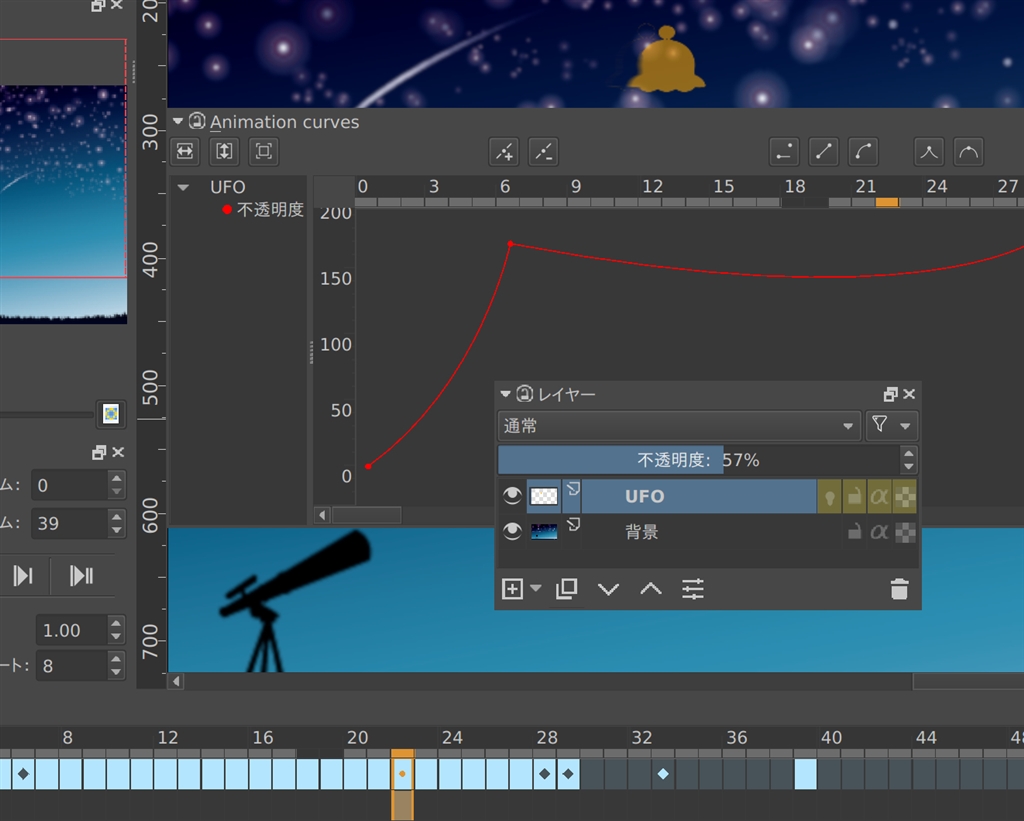Fit curves horizontally in Animation curves
Image resolution: width=1024 pixels, height=821 pixels.
(185, 152)
